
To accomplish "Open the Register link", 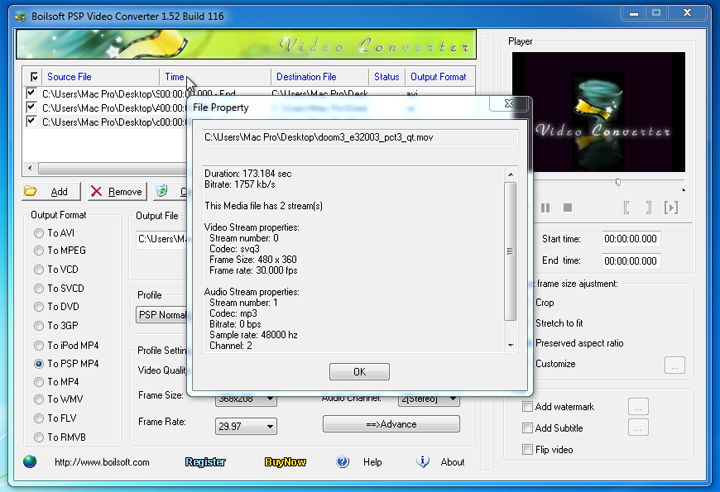I will tap(205, 462).
